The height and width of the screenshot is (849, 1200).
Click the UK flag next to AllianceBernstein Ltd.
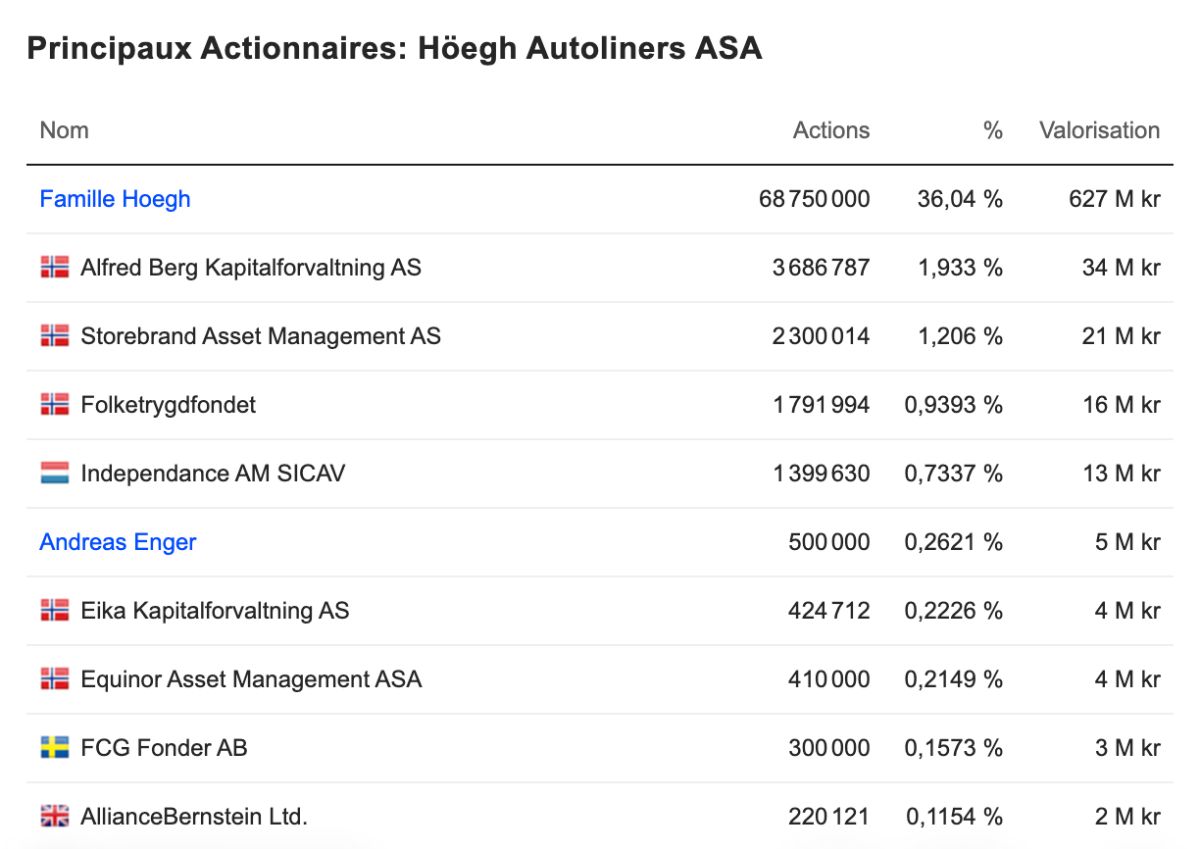point(55,816)
